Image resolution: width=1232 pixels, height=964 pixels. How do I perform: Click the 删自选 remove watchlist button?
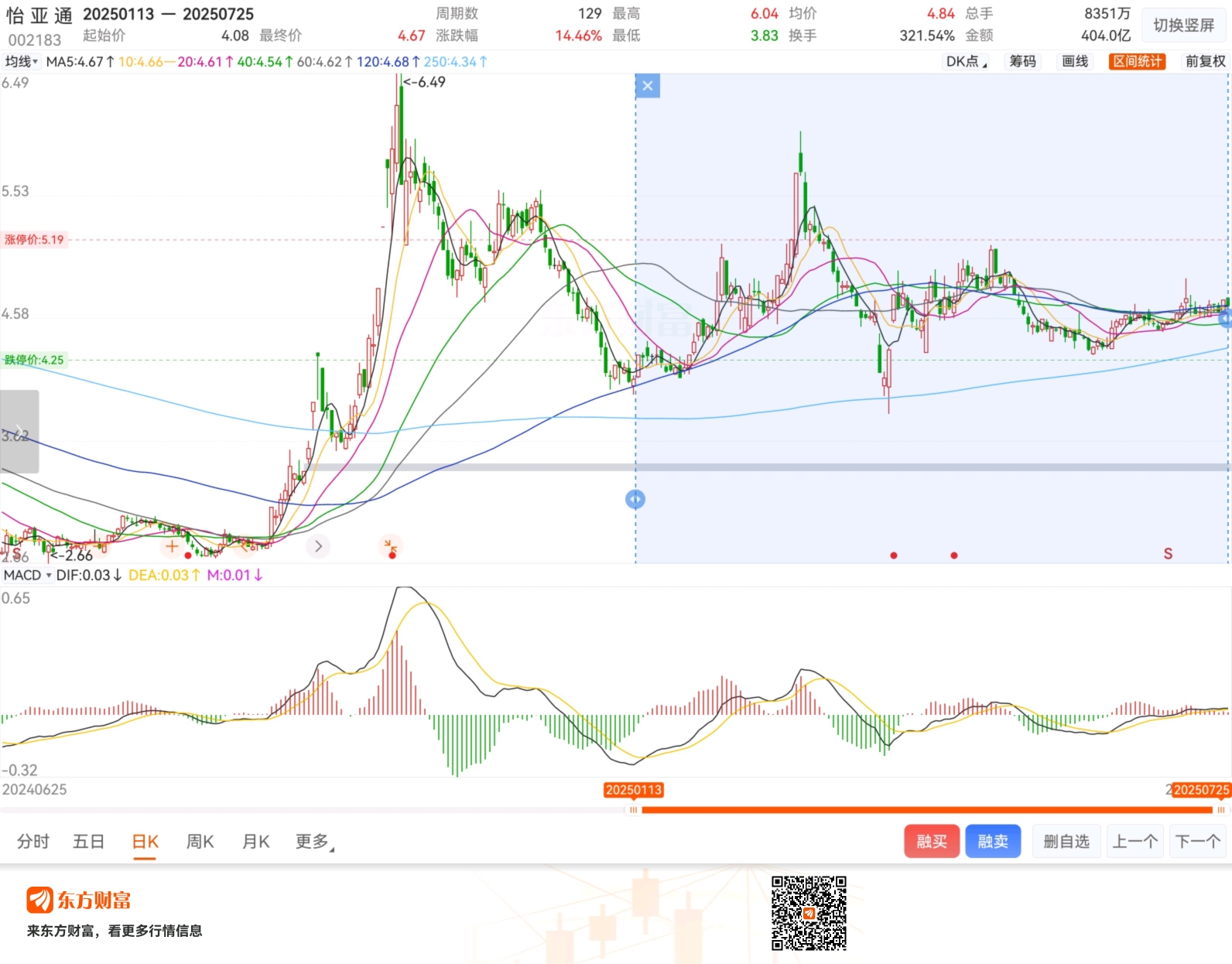click(x=1066, y=841)
